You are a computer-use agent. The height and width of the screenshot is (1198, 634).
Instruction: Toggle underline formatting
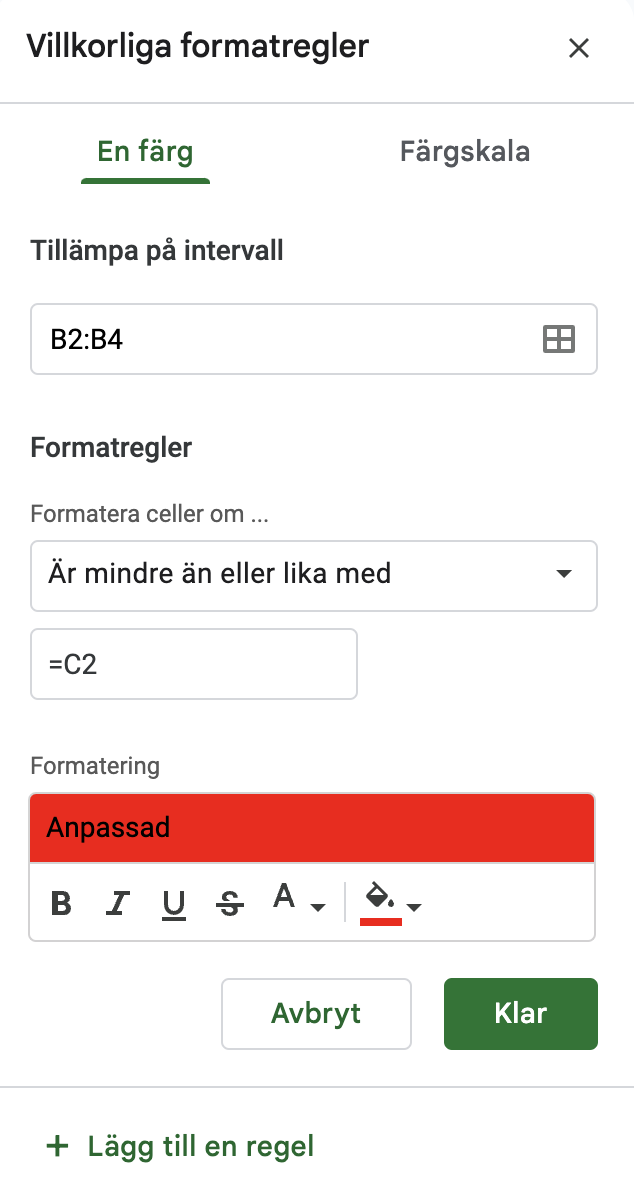tap(174, 904)
